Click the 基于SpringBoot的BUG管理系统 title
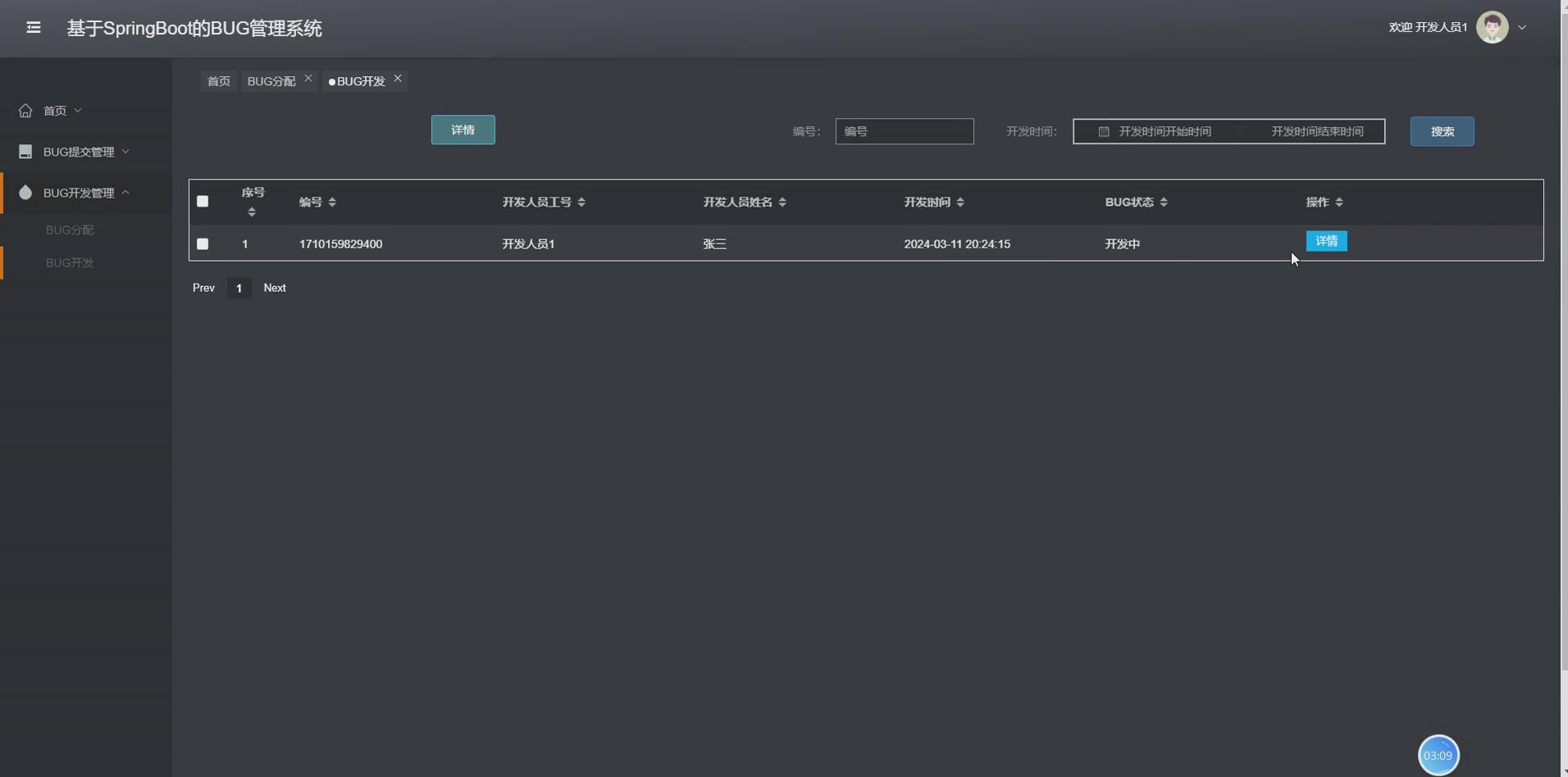The width and height of the screenshot is (1568, 777). (x=194, y=29)
